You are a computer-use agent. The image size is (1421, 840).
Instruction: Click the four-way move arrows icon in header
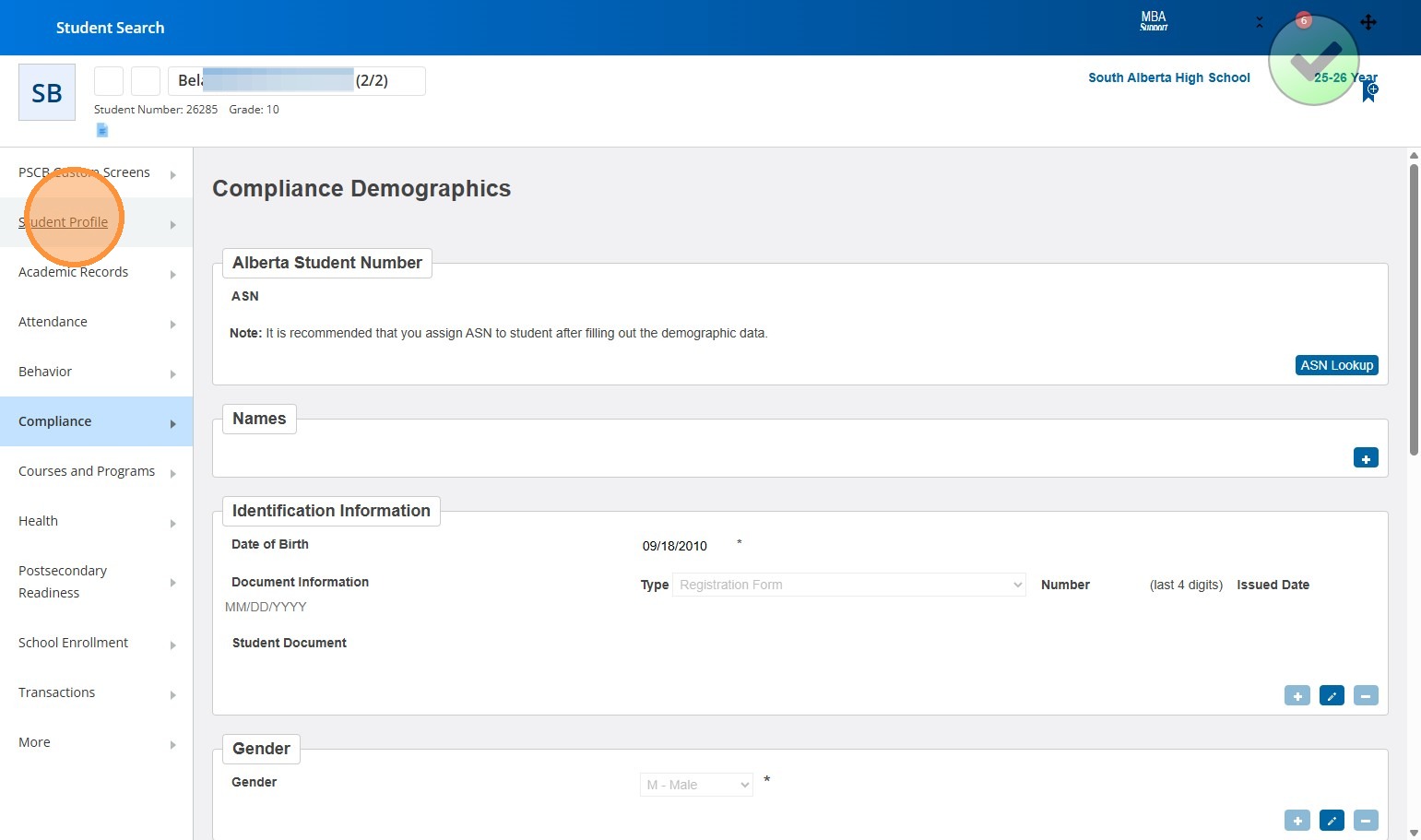1368,22
